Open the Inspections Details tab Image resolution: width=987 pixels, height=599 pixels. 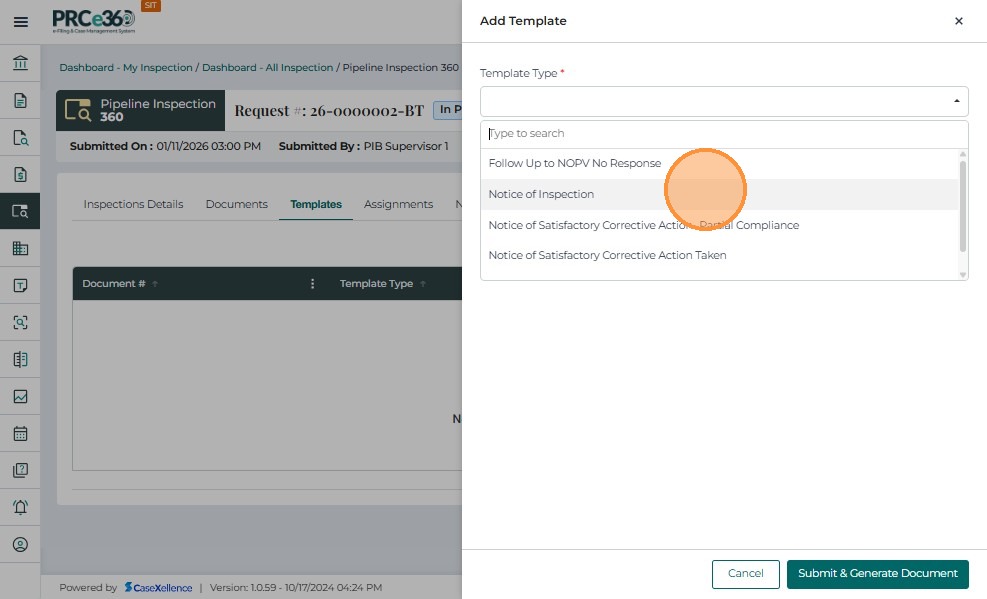tap(133, 204)
